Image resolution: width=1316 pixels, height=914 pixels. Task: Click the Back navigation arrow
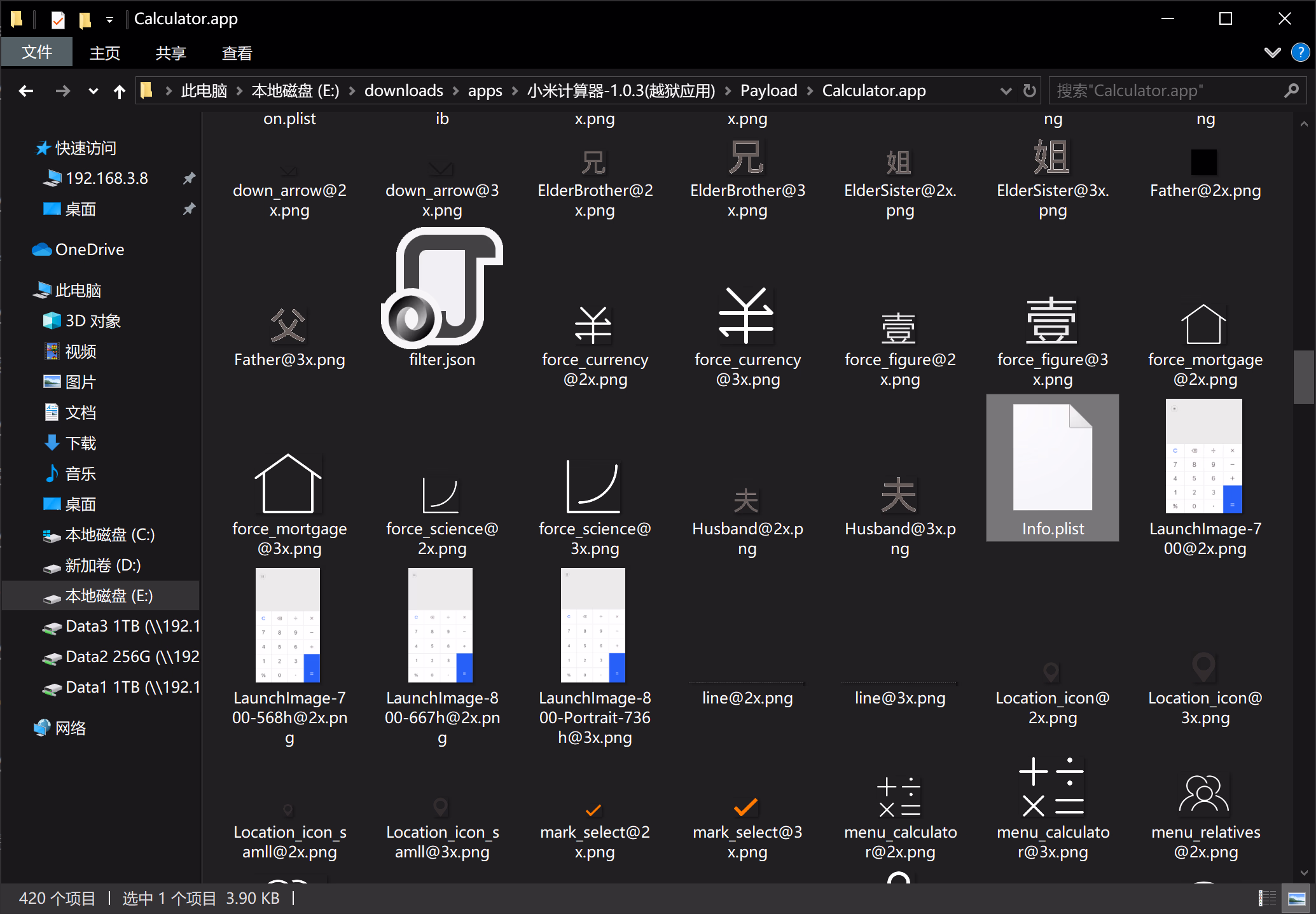point(26,91)
